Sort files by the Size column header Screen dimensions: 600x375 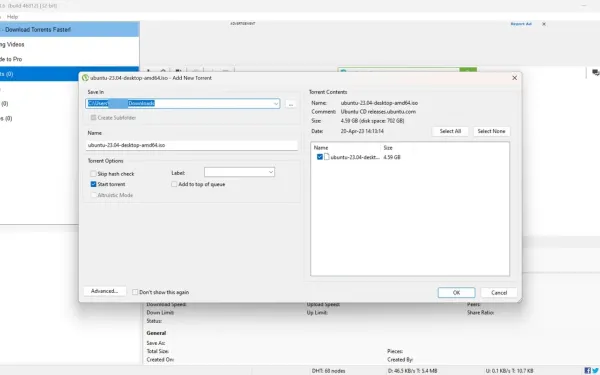point(388,148)
